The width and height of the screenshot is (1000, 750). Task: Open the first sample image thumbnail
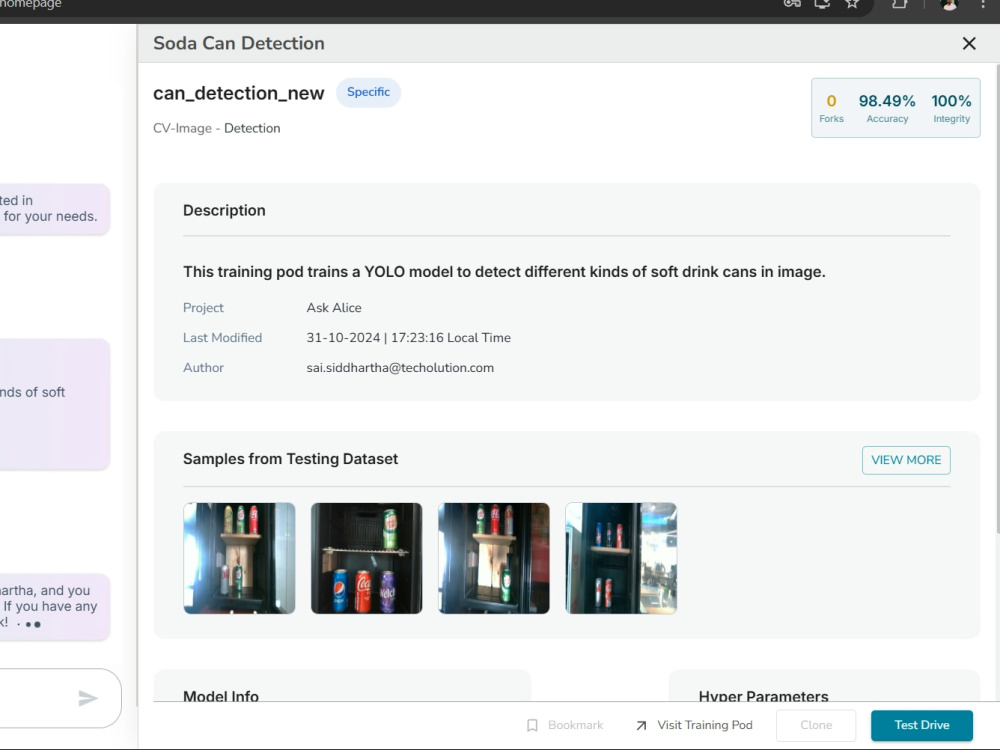[239, 558]
